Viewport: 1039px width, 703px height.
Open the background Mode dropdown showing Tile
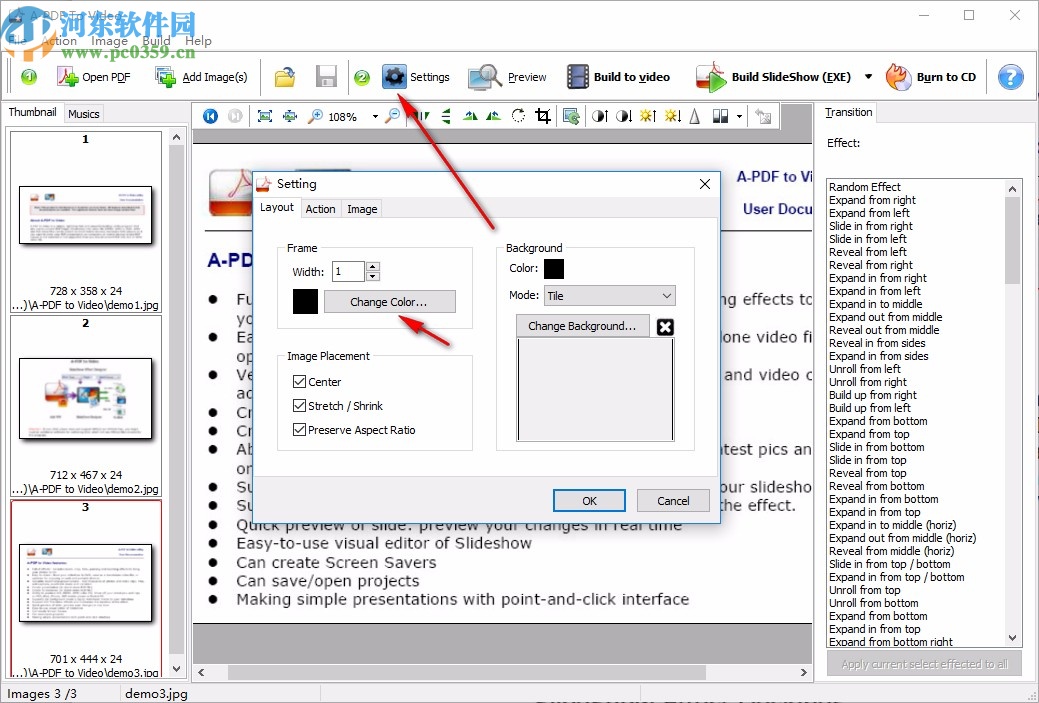point(610,295)
